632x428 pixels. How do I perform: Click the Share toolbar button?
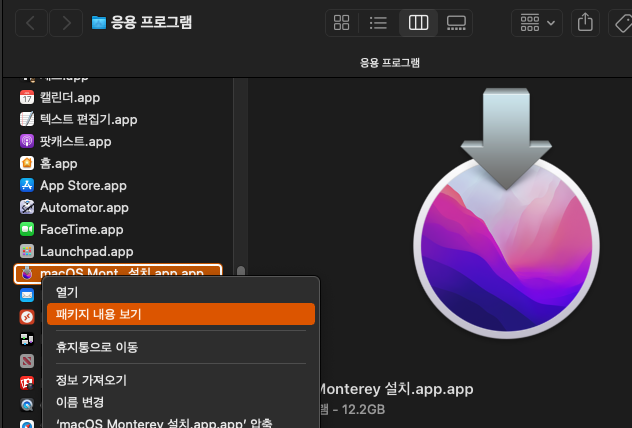[585, 23]
